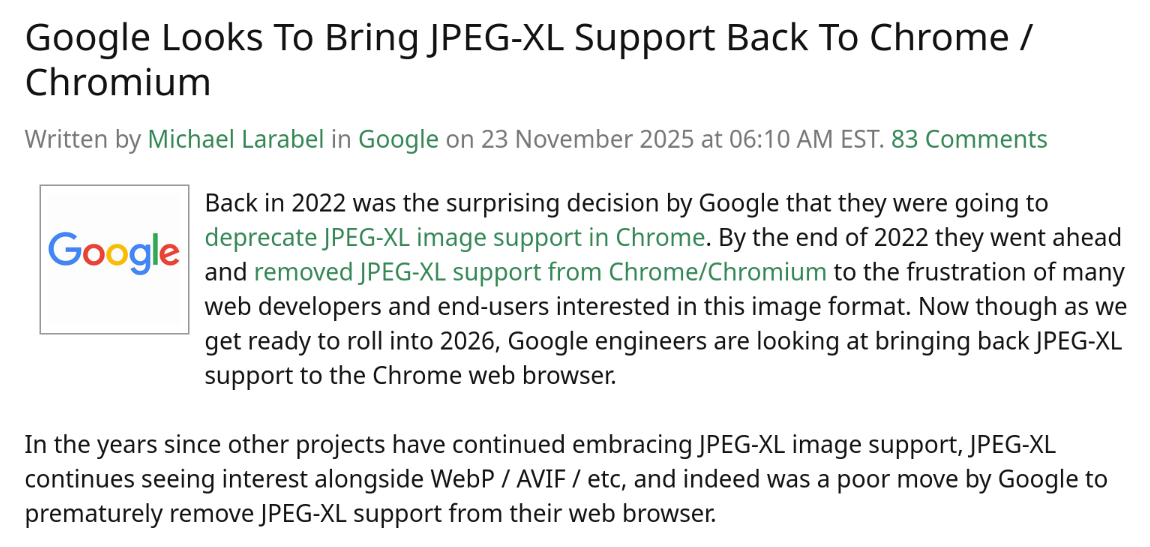Viewport: 1150px width, 547px height.
Task: View the 83 Comments link
Action: [x=969, y=139]
